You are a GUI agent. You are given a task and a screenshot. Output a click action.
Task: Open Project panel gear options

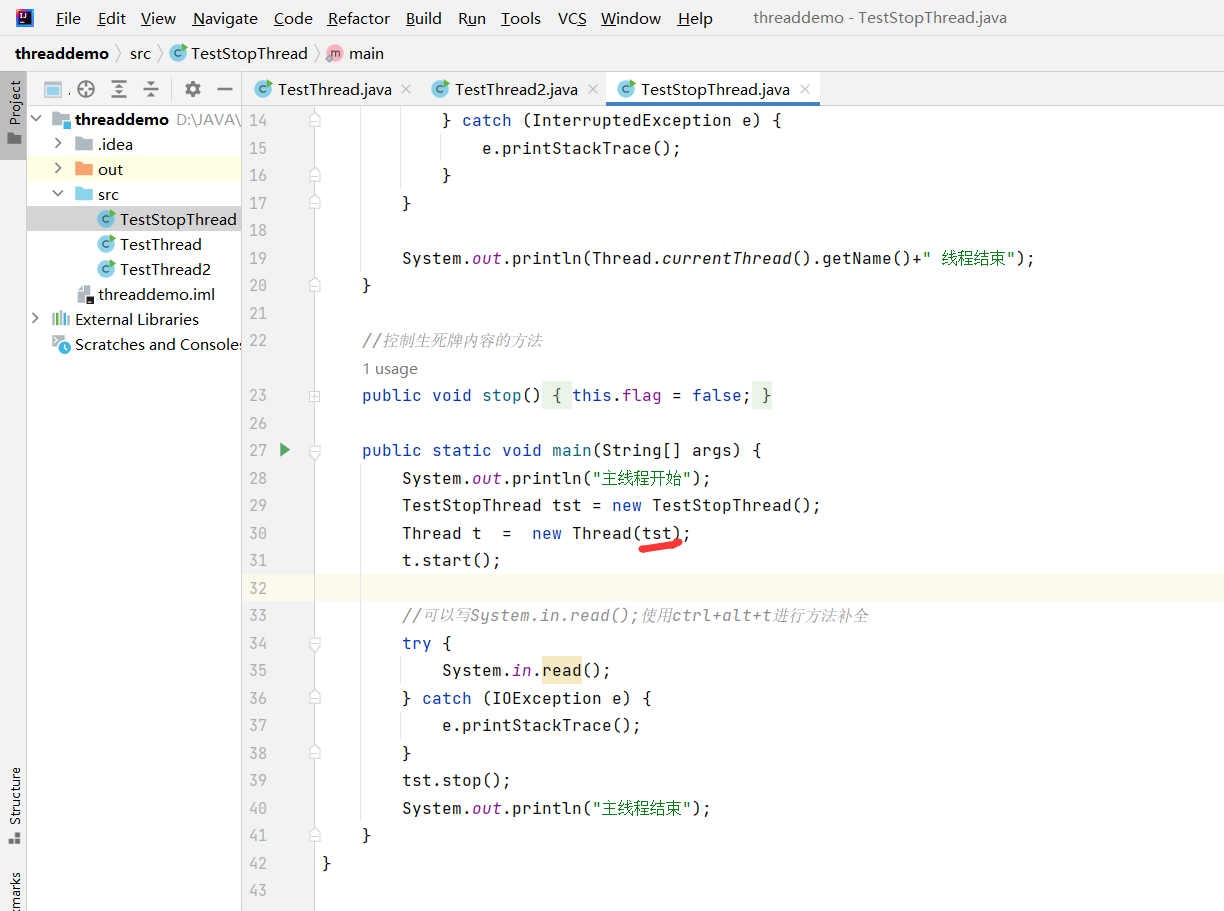click(193, 89)
